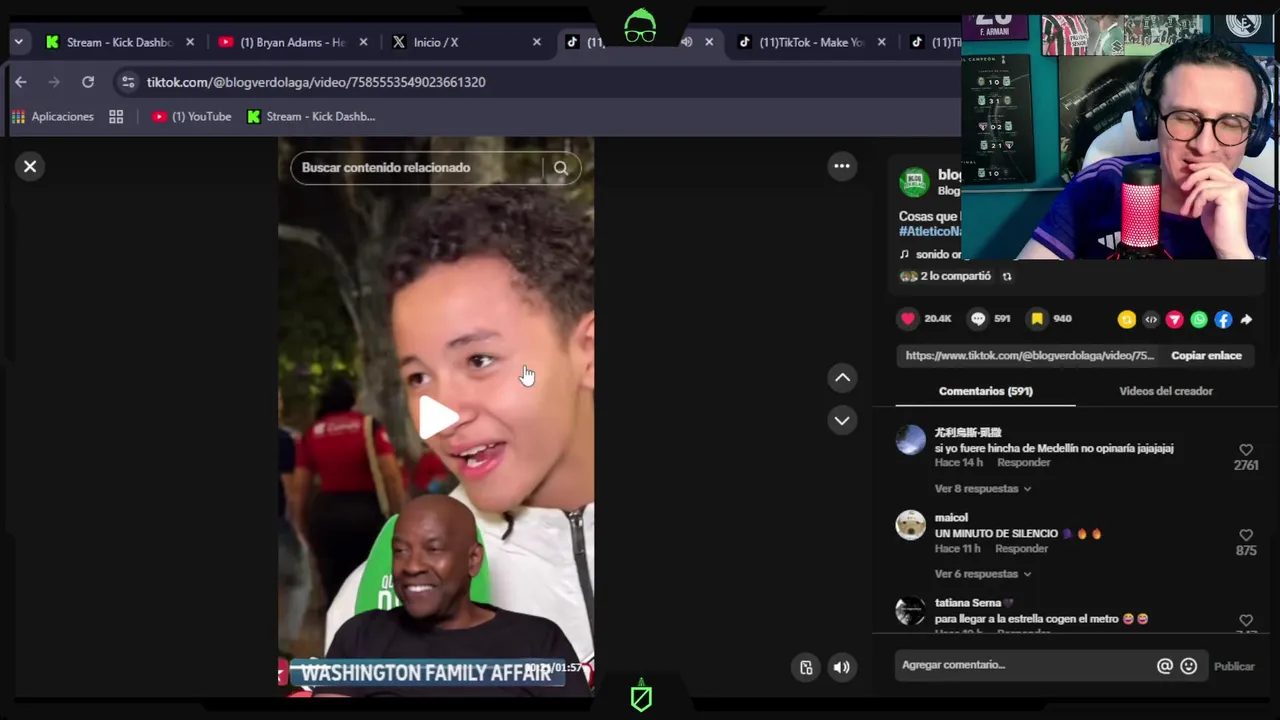This screenshot has height=720, width=1280.
Task: Reply to maicol's comment
Action: click(x=1021, y=549)
